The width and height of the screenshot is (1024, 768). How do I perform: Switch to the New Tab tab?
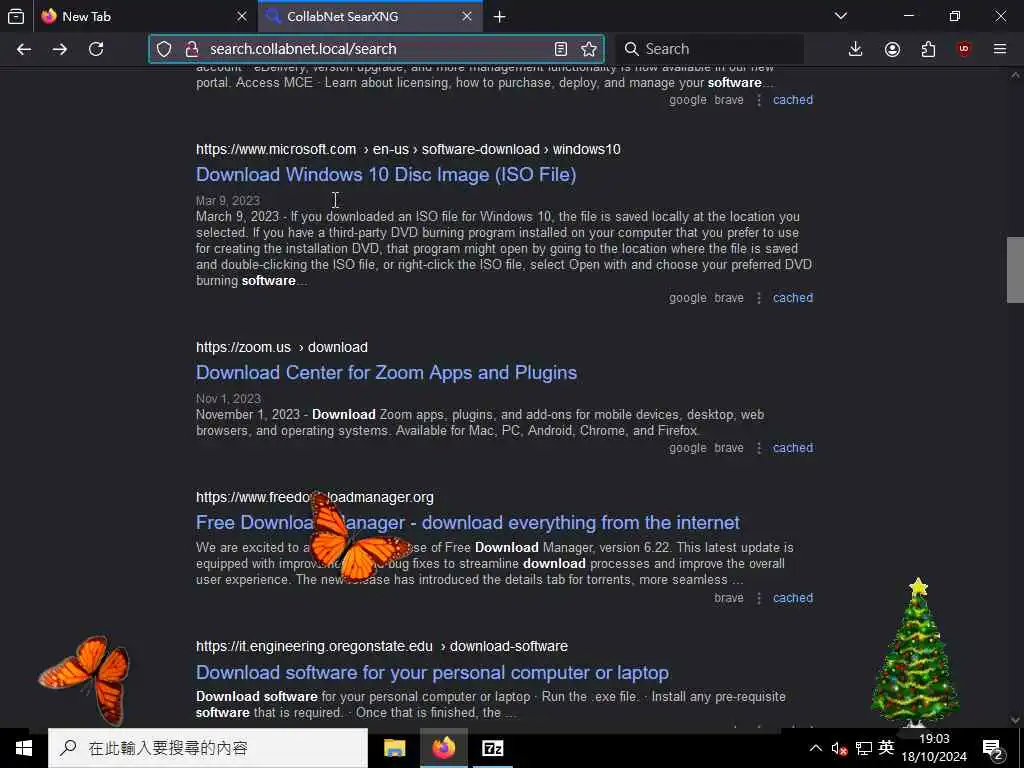pyautogui.click(x=145, y=16)
